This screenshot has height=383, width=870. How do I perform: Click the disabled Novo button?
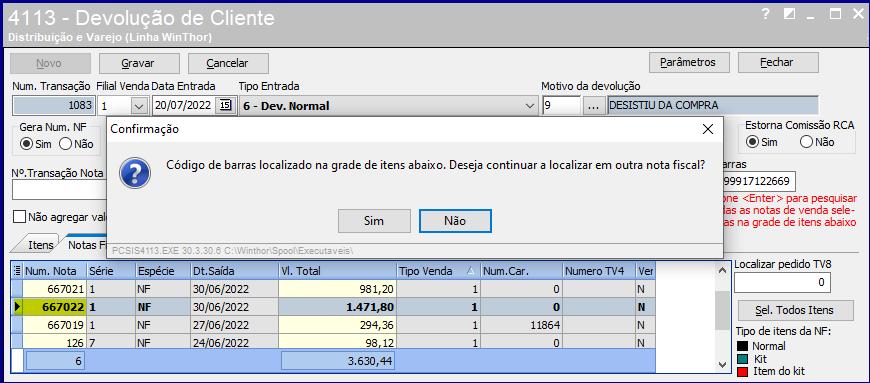tap(49, 63)
